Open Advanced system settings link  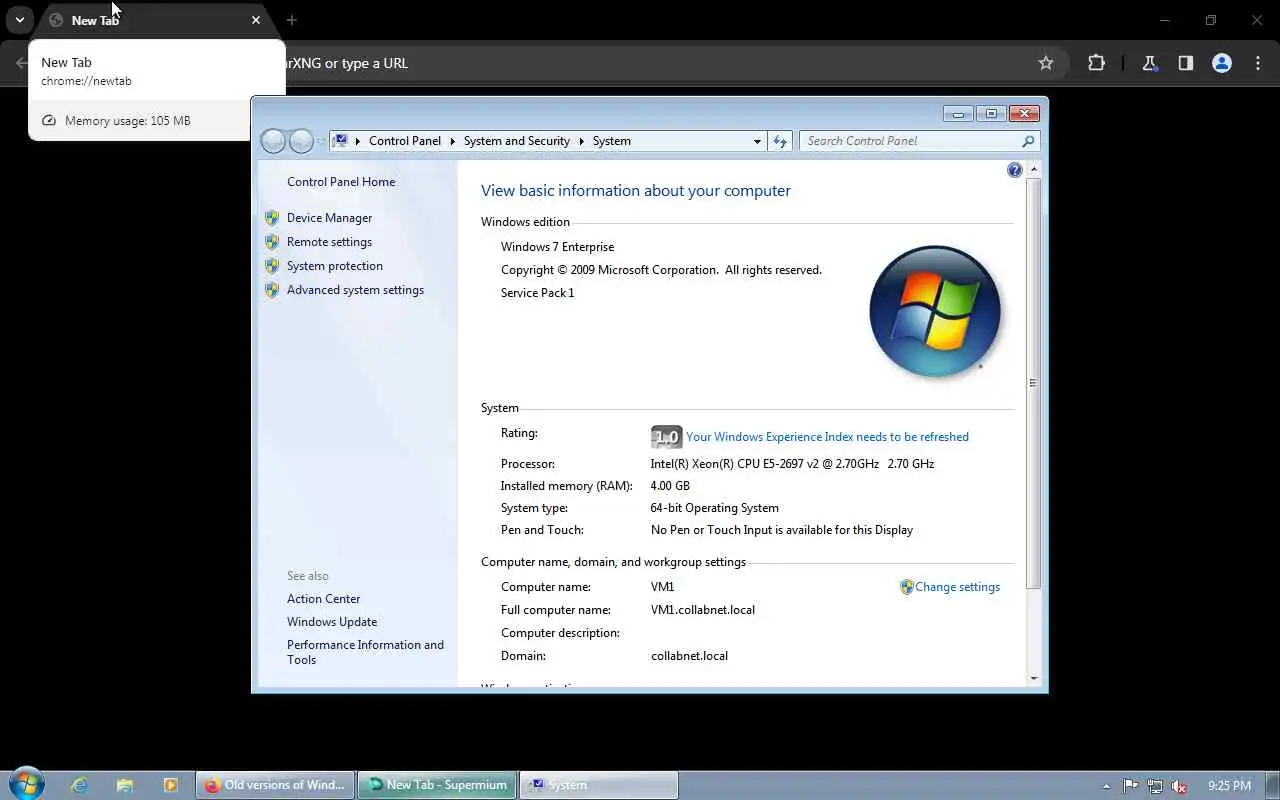point(355,290)
